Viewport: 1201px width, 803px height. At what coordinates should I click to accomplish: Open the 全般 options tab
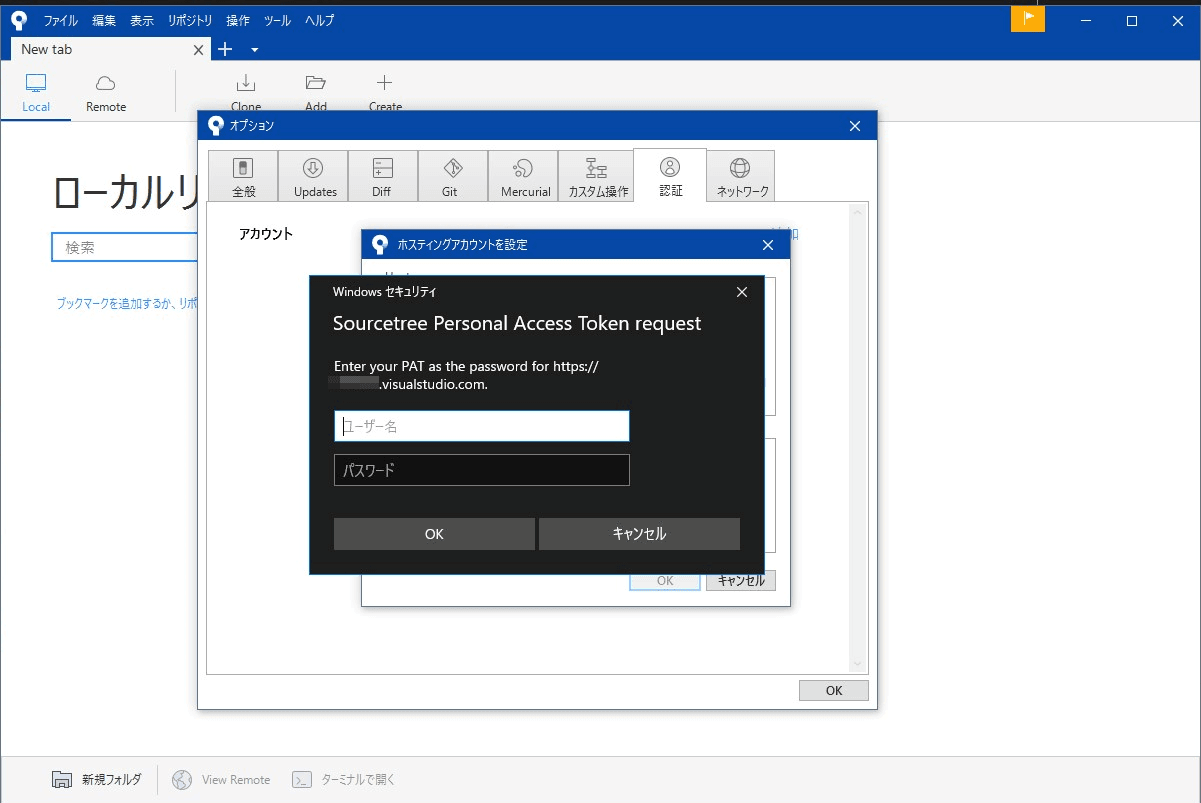click(x=243, y=177)
